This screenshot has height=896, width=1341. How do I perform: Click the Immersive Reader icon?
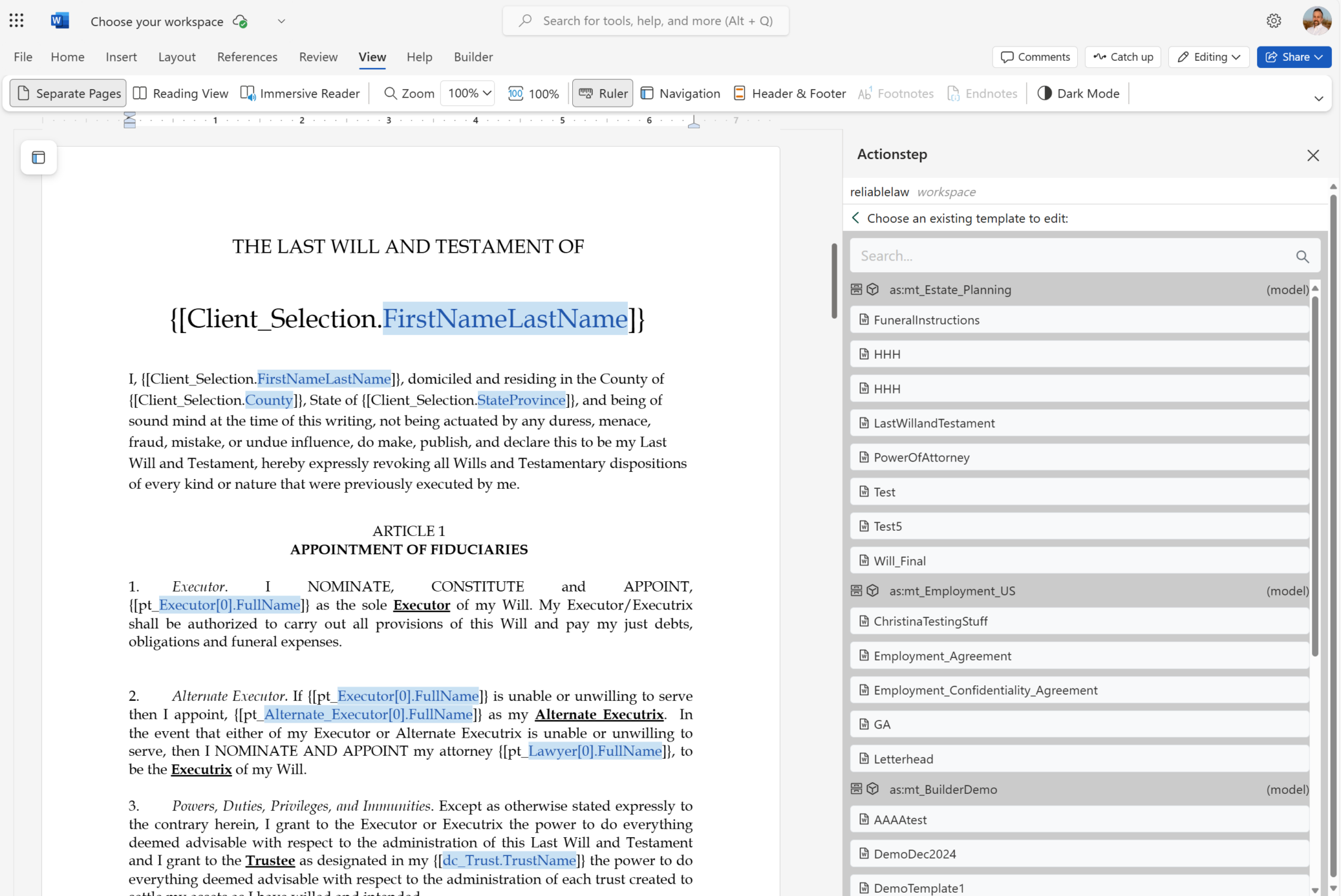(248, 94)
